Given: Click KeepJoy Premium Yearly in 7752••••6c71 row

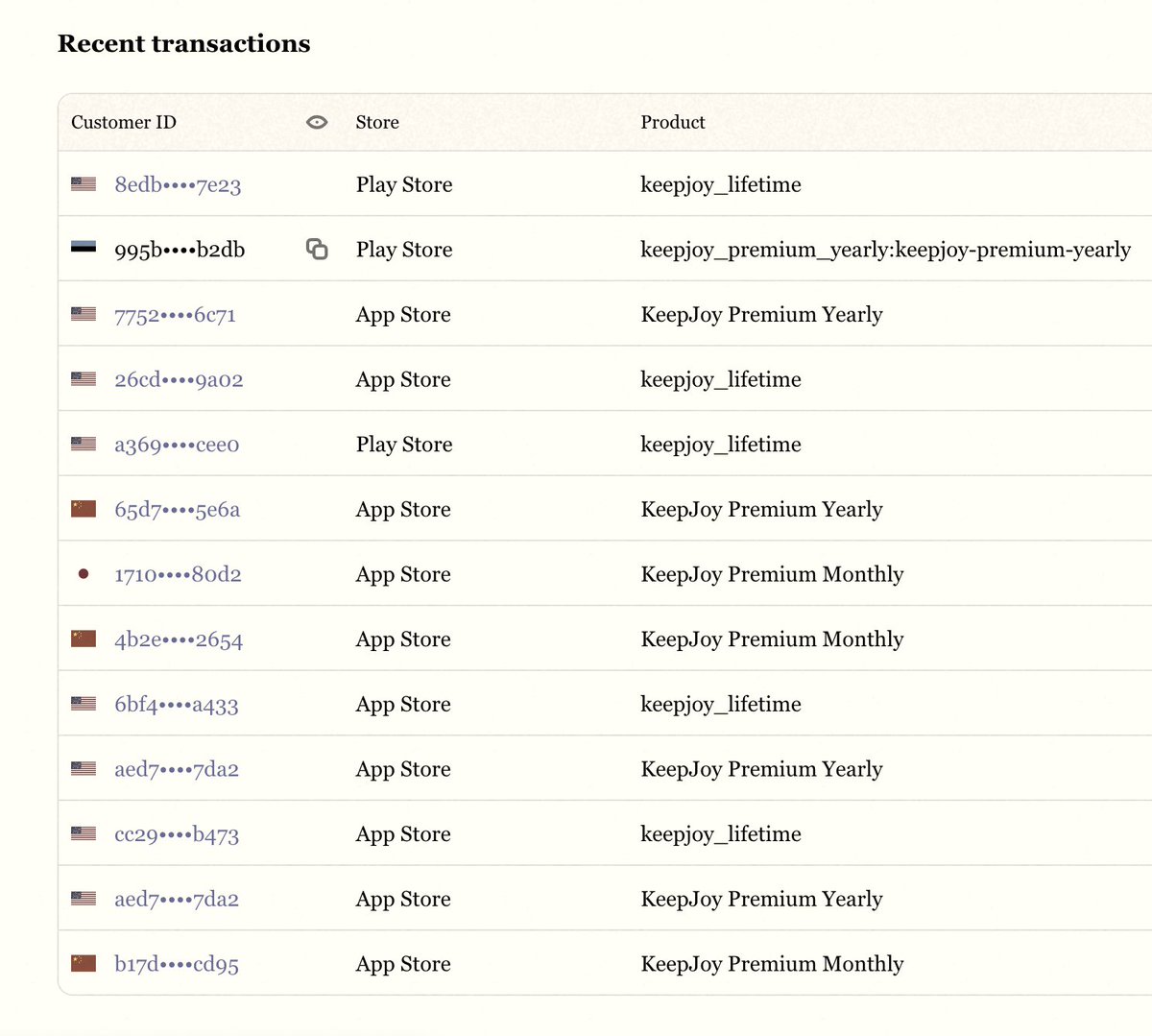Looking at the screenshot, I should click(761, 315).
